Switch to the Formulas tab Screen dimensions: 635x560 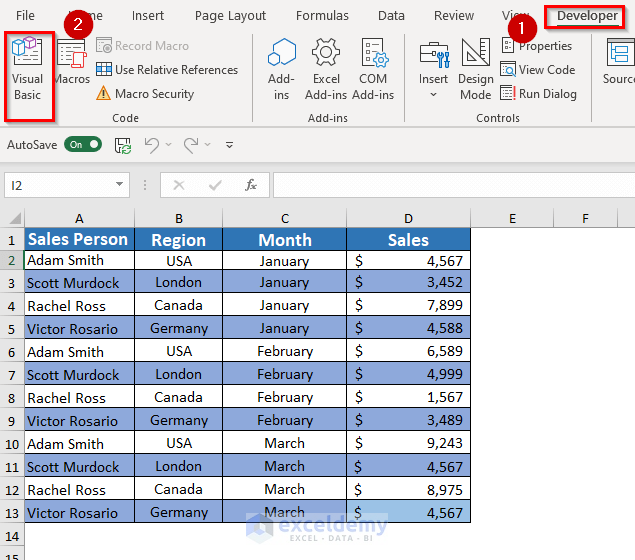click(x=322, y=16)
